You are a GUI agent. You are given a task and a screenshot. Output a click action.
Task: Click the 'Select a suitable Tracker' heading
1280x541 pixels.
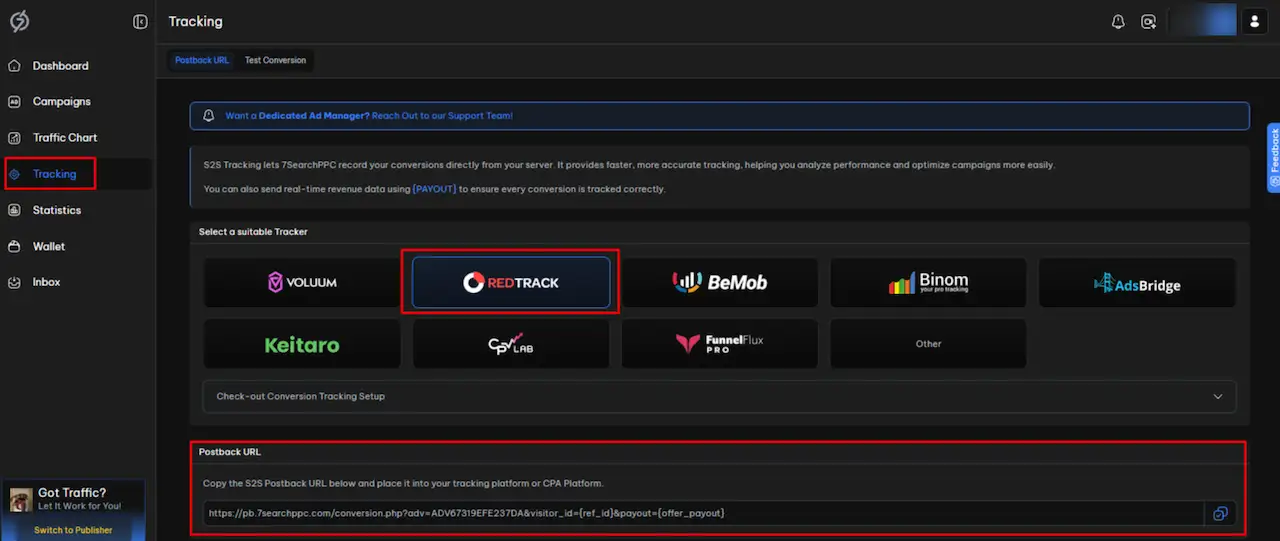pyautogui.click(x=253, y=232)
